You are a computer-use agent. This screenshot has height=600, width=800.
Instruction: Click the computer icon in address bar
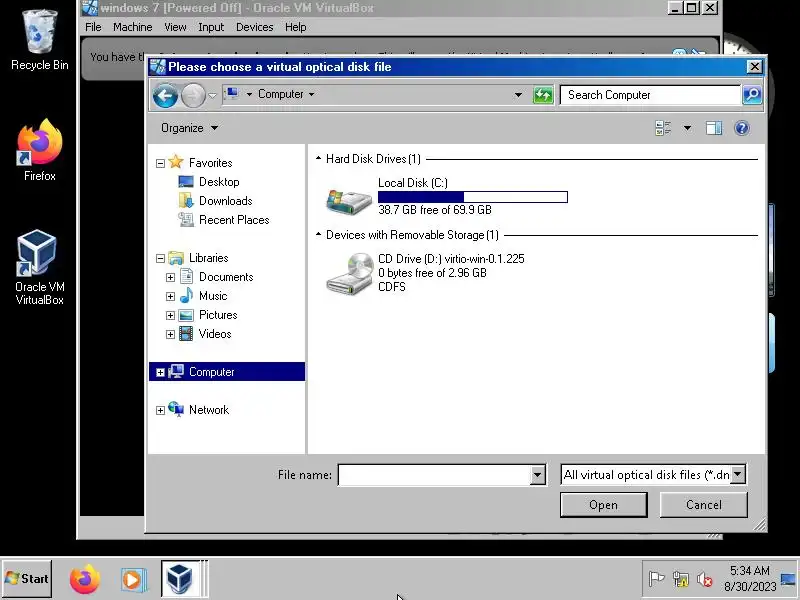pos(233,94)
